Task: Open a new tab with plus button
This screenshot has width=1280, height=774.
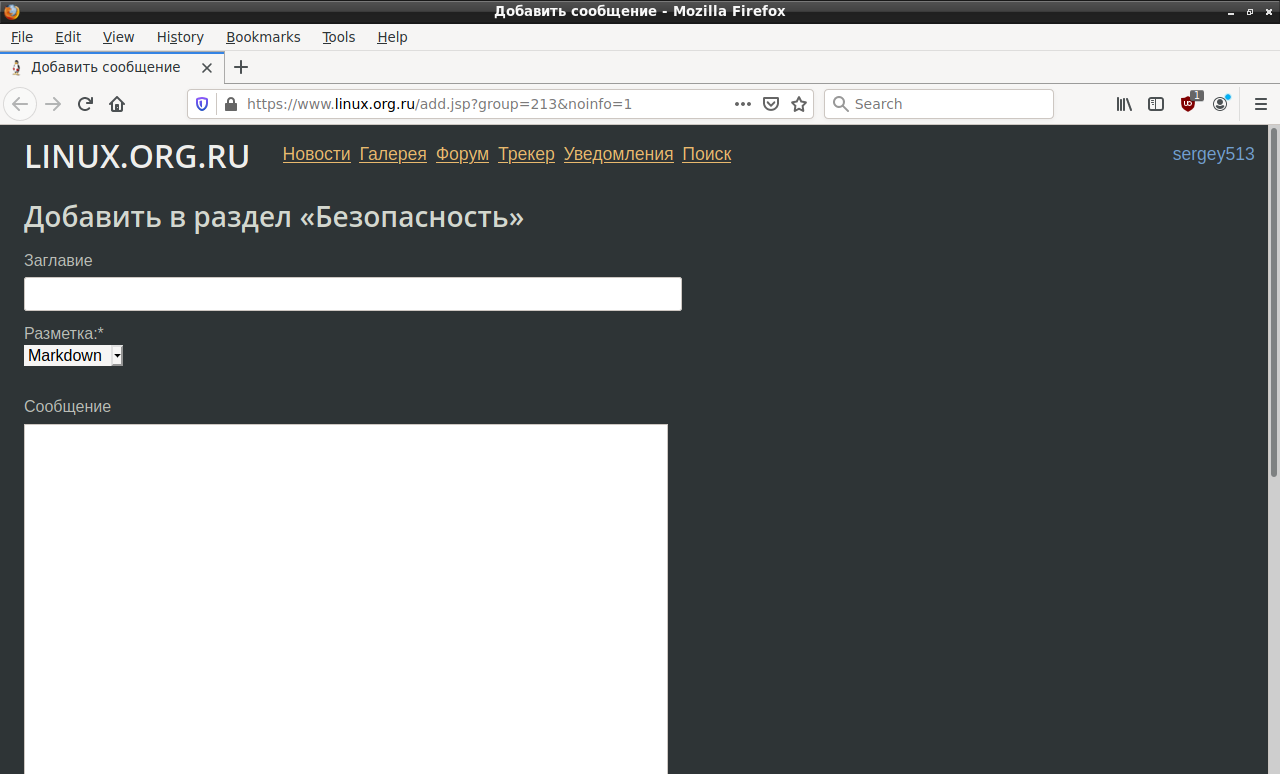Action: pyautogui.click(x=240, y=67)
